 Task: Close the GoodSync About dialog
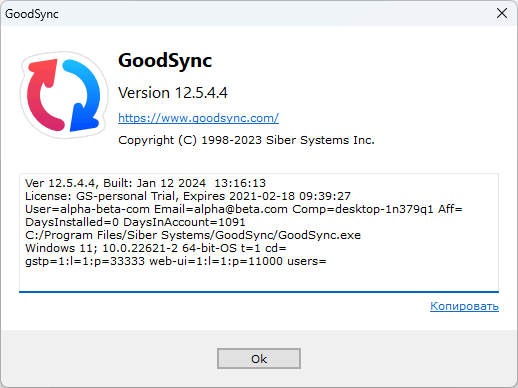pos(502,13)
